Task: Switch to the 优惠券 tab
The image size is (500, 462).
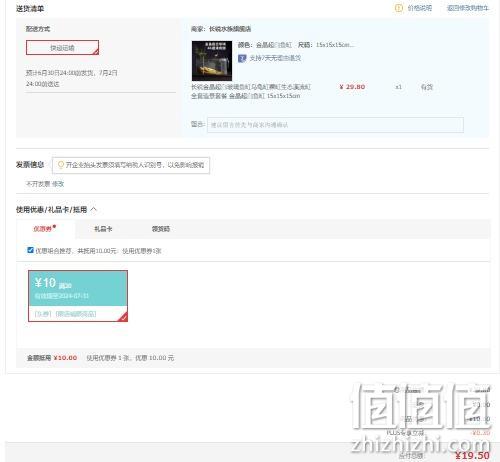Action: [x=44, y=229]
